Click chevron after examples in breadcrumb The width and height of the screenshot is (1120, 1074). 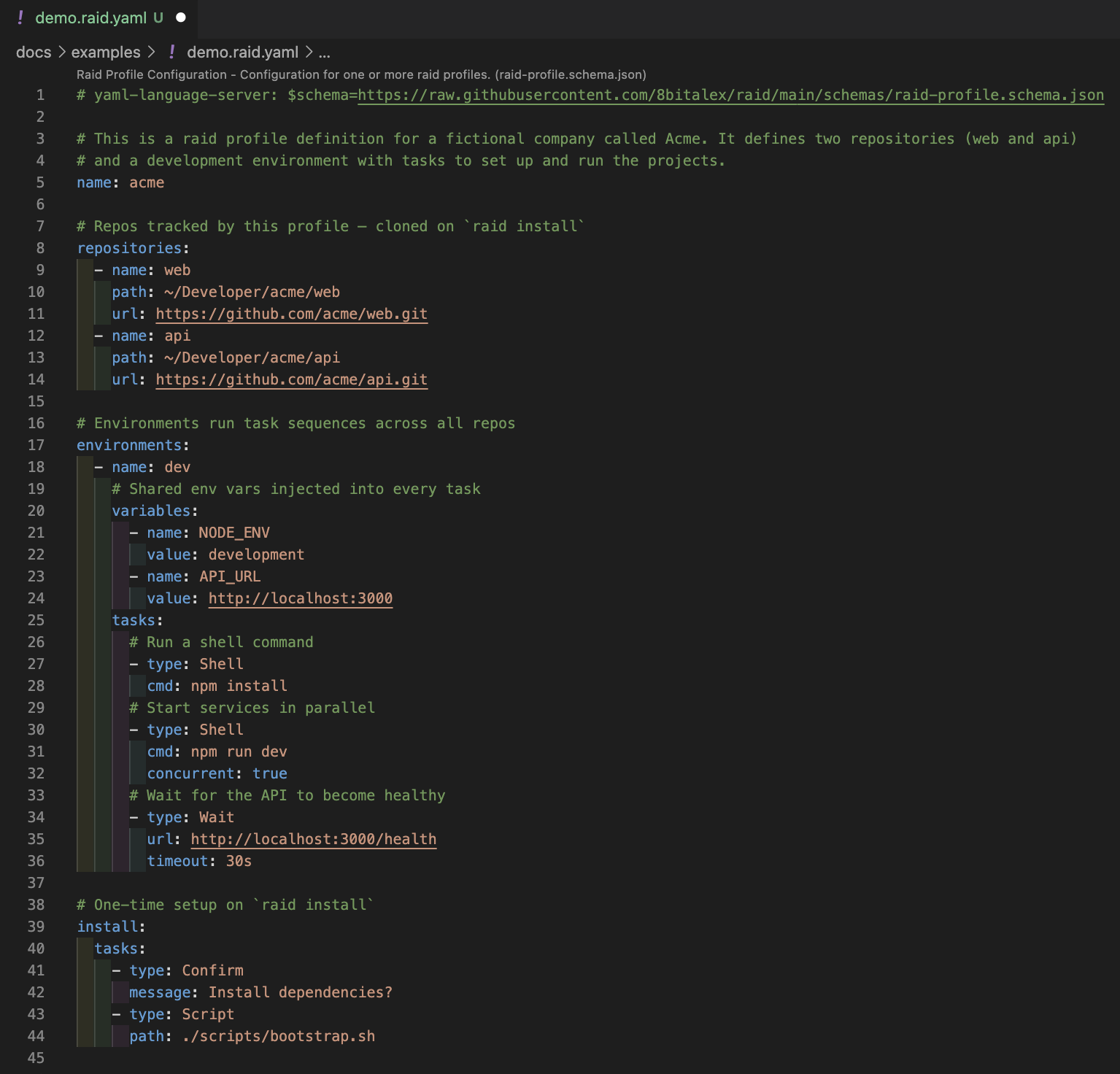coord(150,53)
